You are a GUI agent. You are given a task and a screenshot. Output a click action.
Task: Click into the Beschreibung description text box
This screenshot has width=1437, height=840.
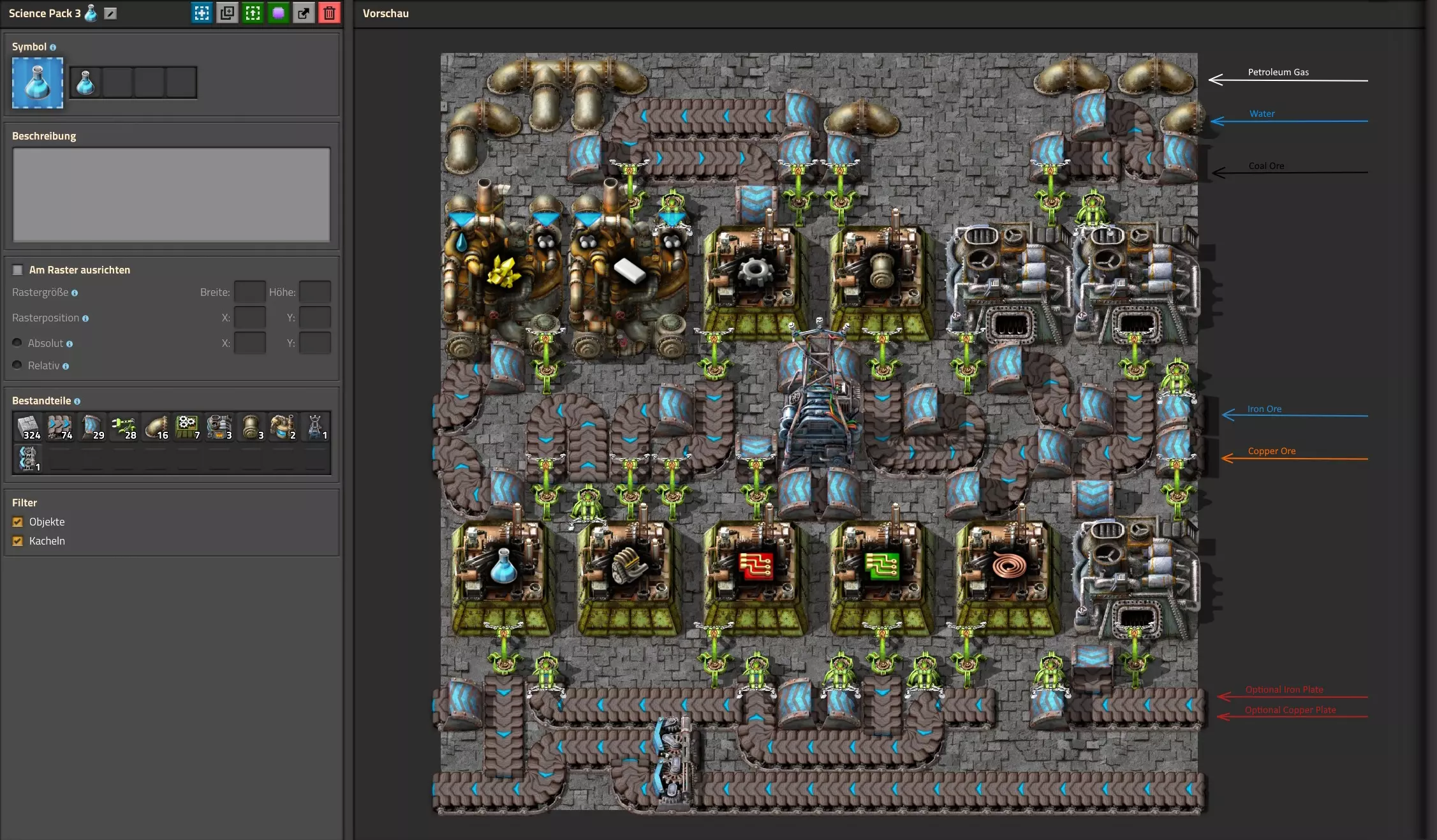[171, 195]
